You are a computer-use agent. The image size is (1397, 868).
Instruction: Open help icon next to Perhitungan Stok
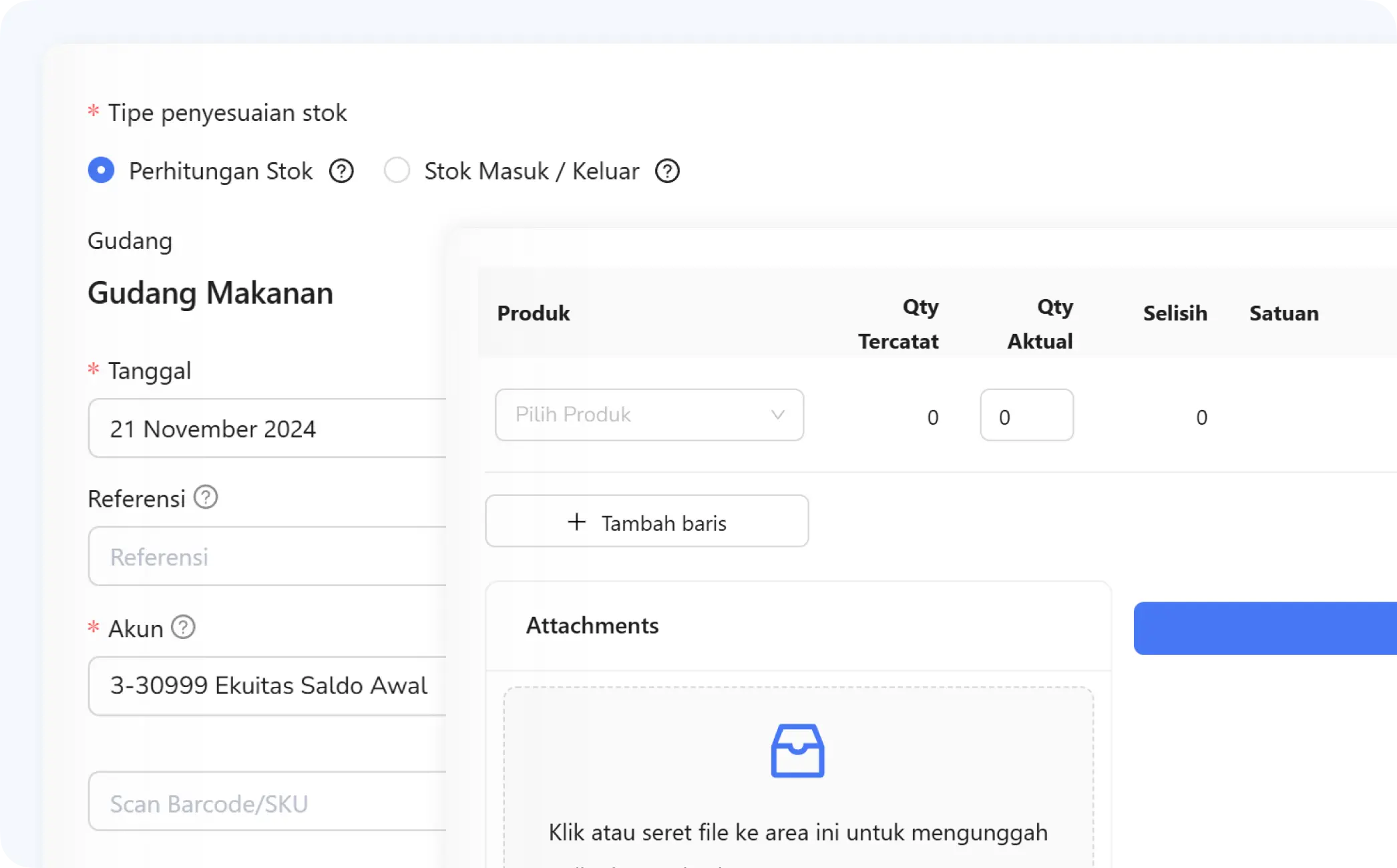341,171
